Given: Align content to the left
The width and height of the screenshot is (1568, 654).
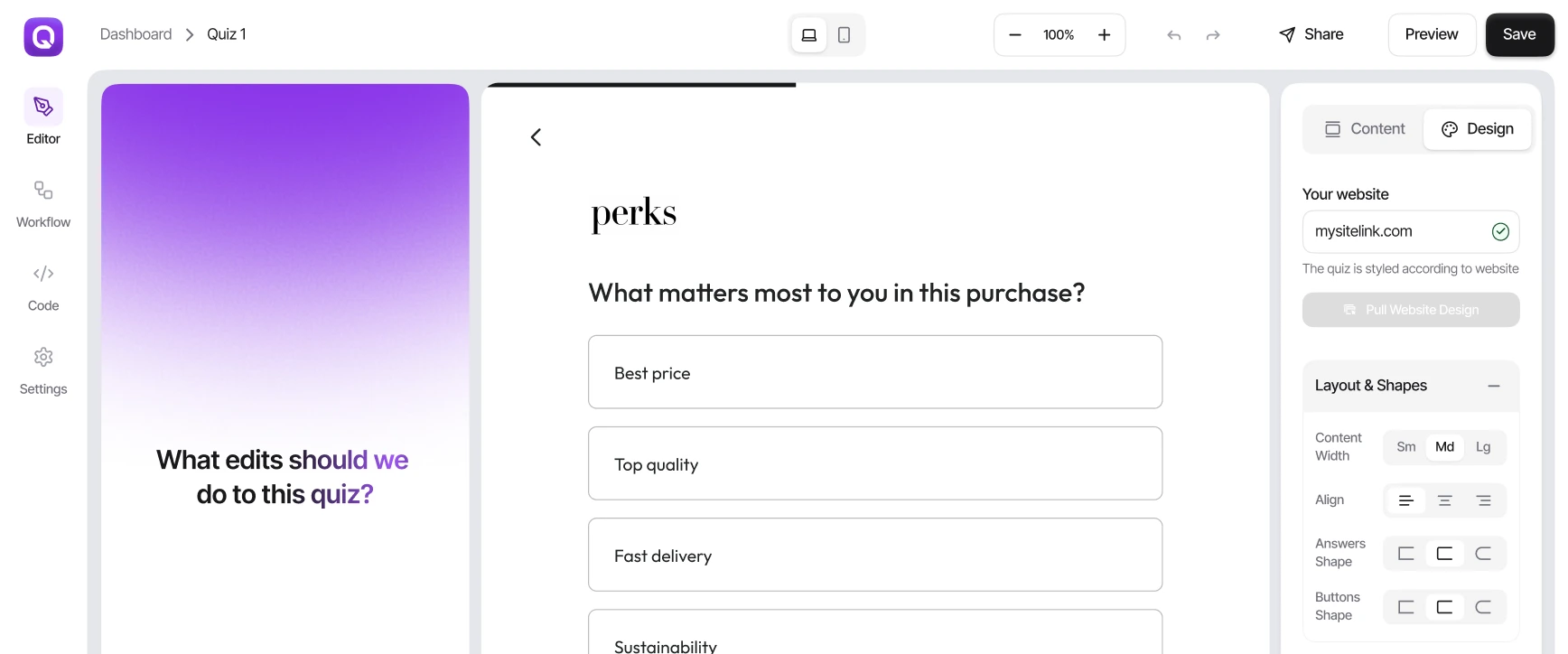Looking at the screenshot, I should (1405, 500).
